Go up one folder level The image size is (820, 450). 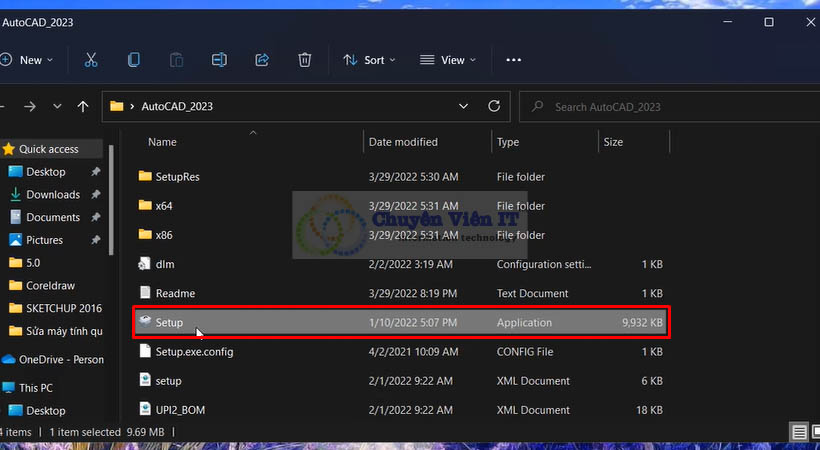[x=84, y=106]
